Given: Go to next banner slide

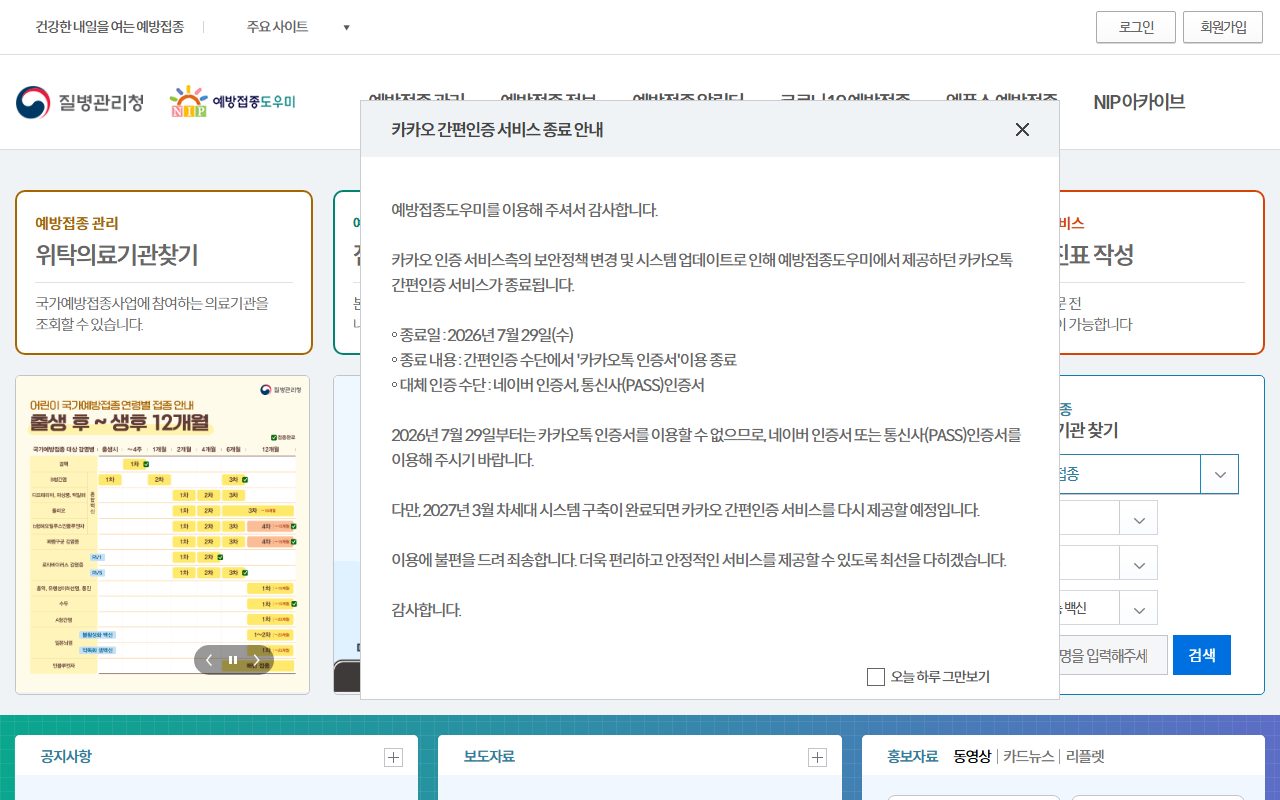Looking at the screenshot, I should coord(257,660).
